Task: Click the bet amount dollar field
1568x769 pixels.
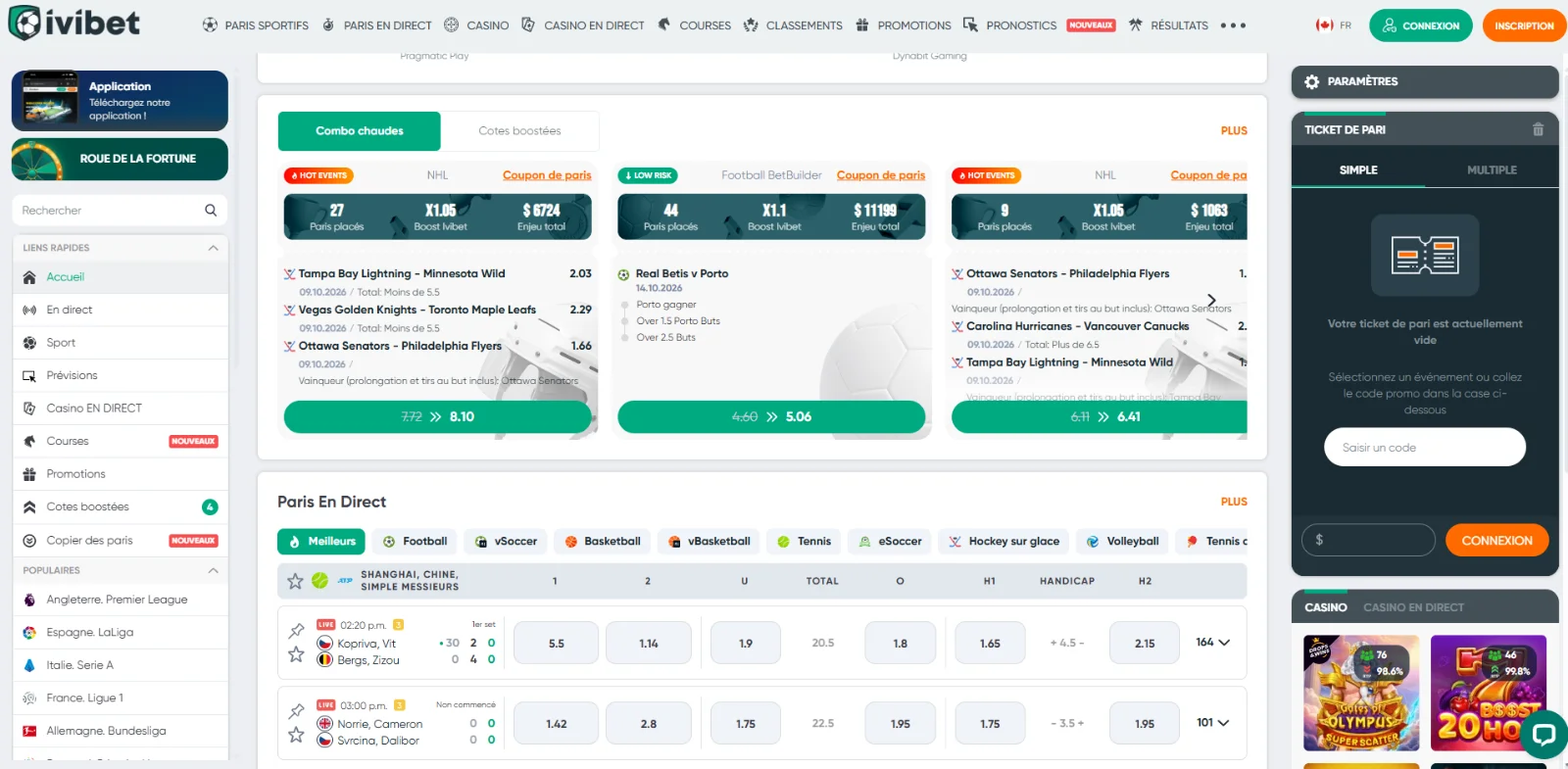Action: [1368, 540]
